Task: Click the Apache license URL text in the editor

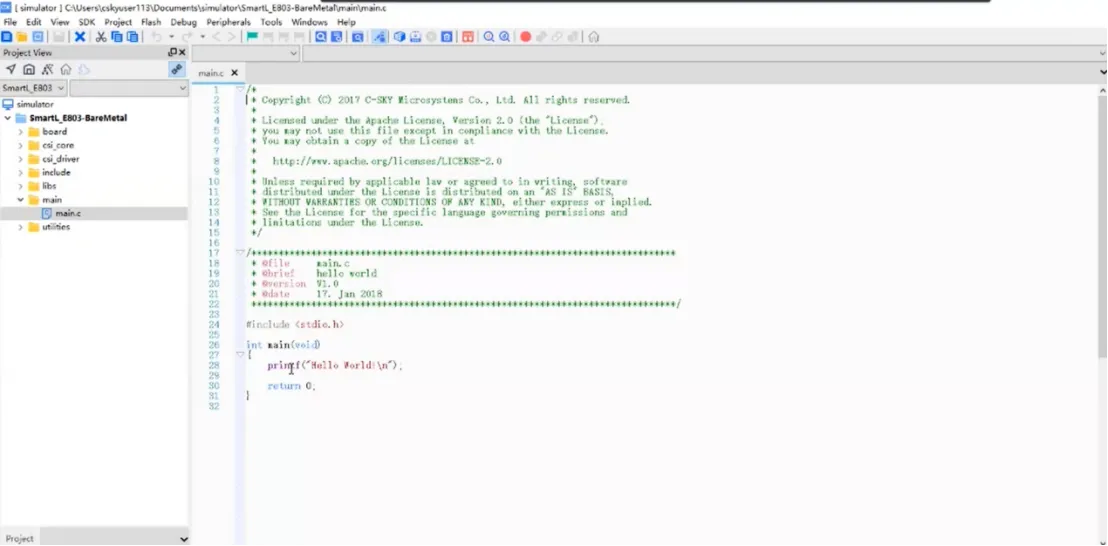Action: pyautogui.click(x=387, y=161)
